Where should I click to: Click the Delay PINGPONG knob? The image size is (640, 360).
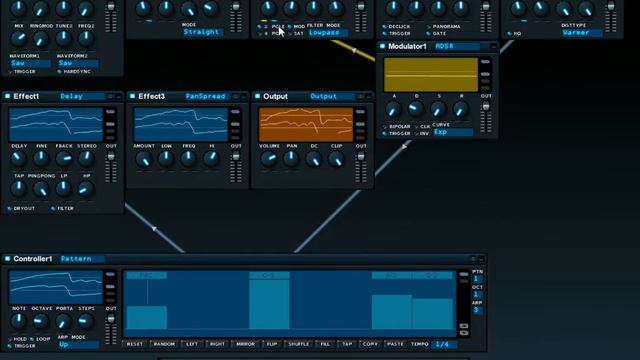[41, 189]
